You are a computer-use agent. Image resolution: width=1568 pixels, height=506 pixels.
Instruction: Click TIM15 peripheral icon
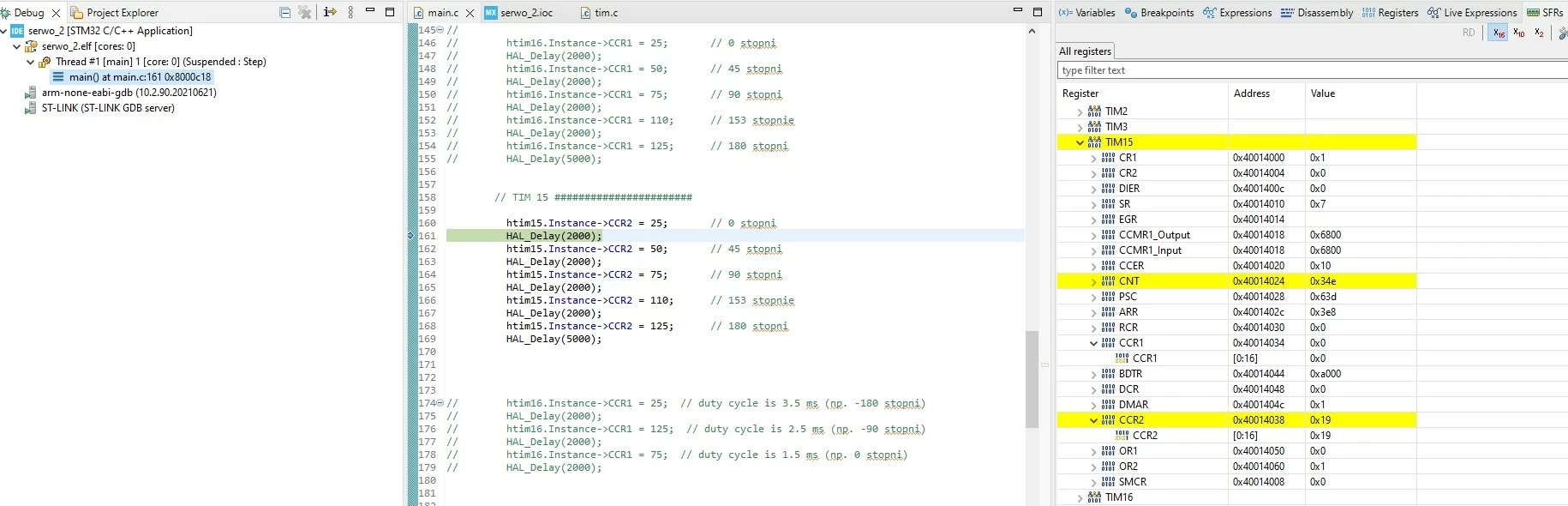point(1094,142)
